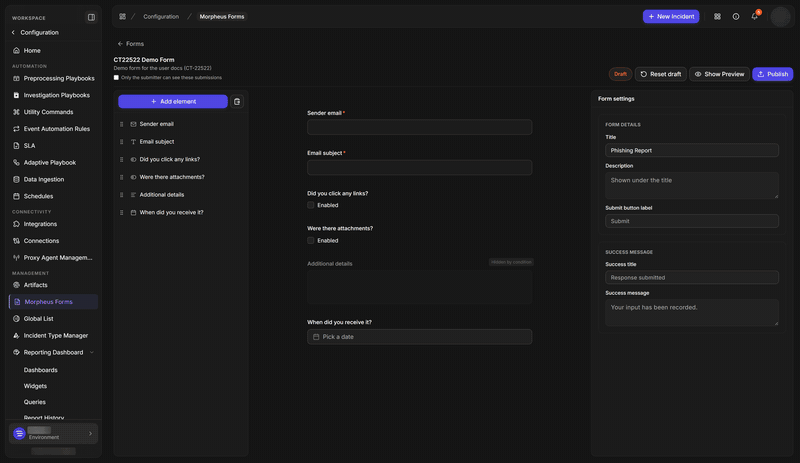Image resolution: width=800 pixels, height=463 pixels.
Task: Edit the form Title field
Action: pos(692,151)
